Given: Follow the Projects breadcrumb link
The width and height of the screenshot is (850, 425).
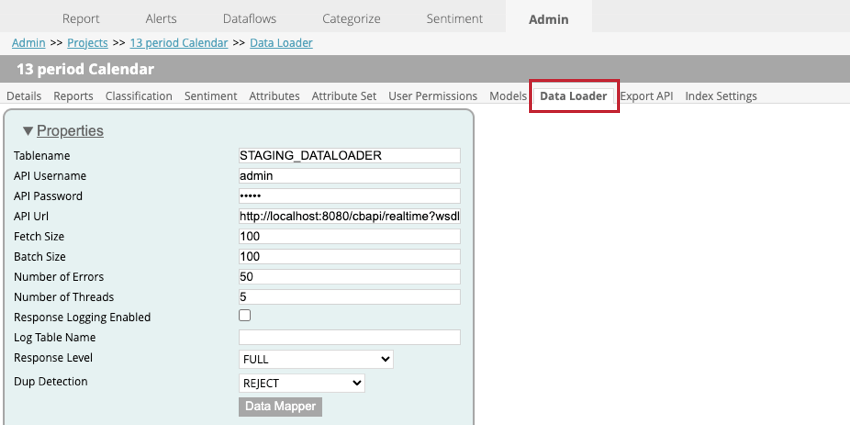Looking at the screenshot, I should tap(87, 43).
